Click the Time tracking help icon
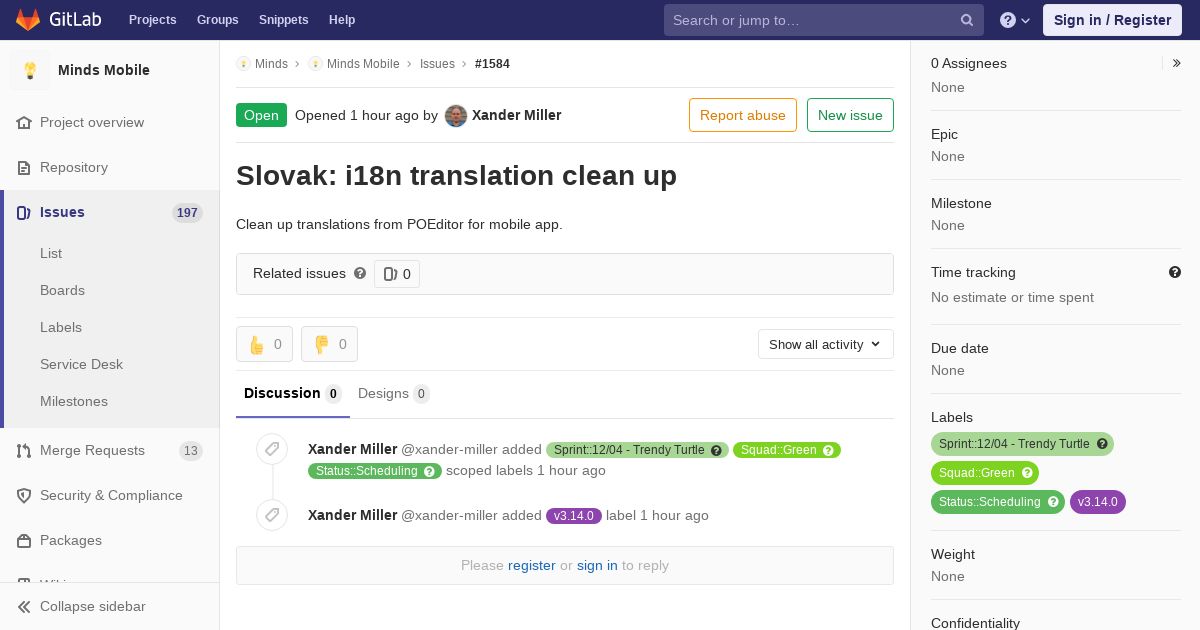This screenshot has height=630, width=1200. 1175,272
